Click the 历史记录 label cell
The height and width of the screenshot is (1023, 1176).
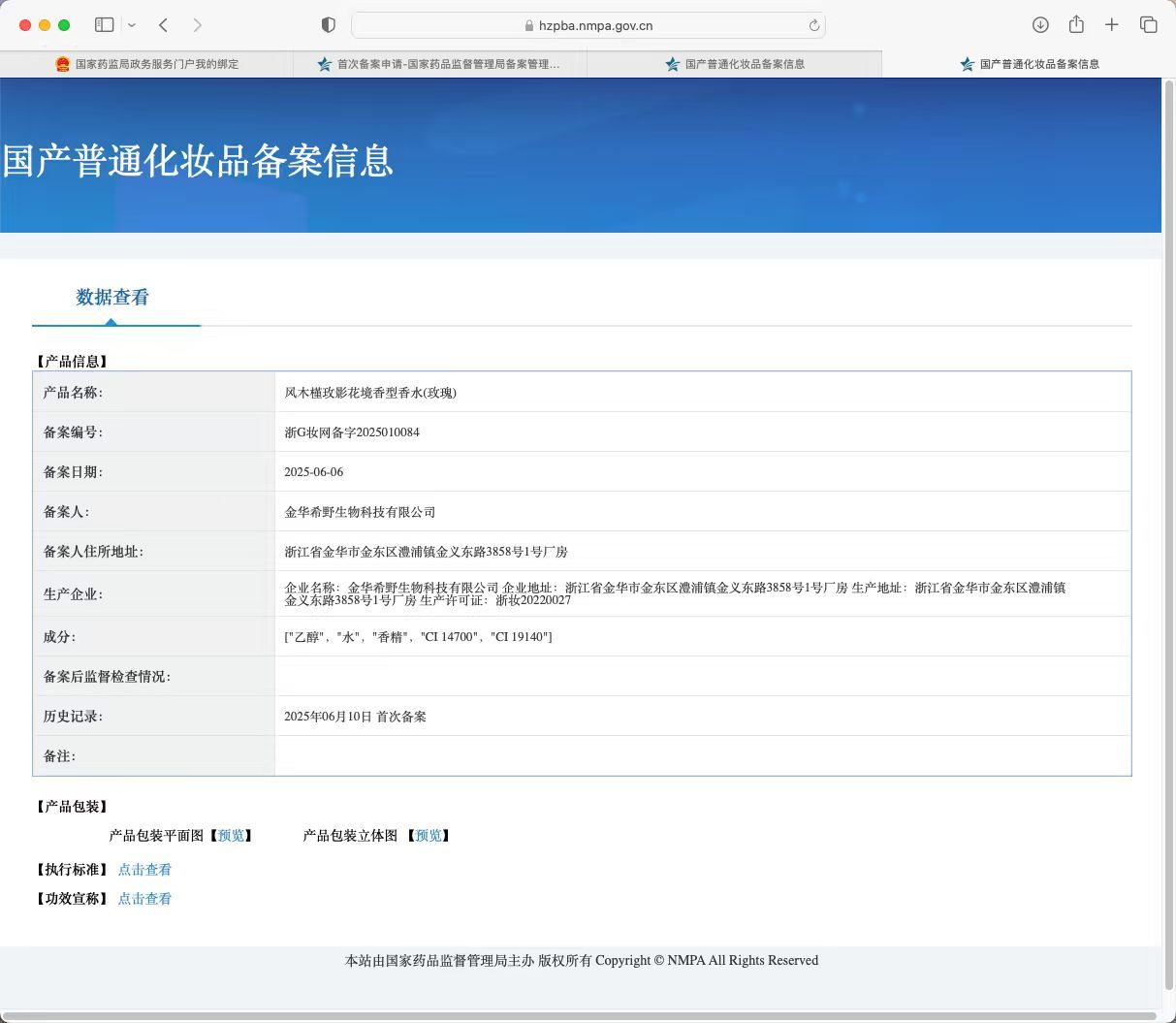click(154, 717)
